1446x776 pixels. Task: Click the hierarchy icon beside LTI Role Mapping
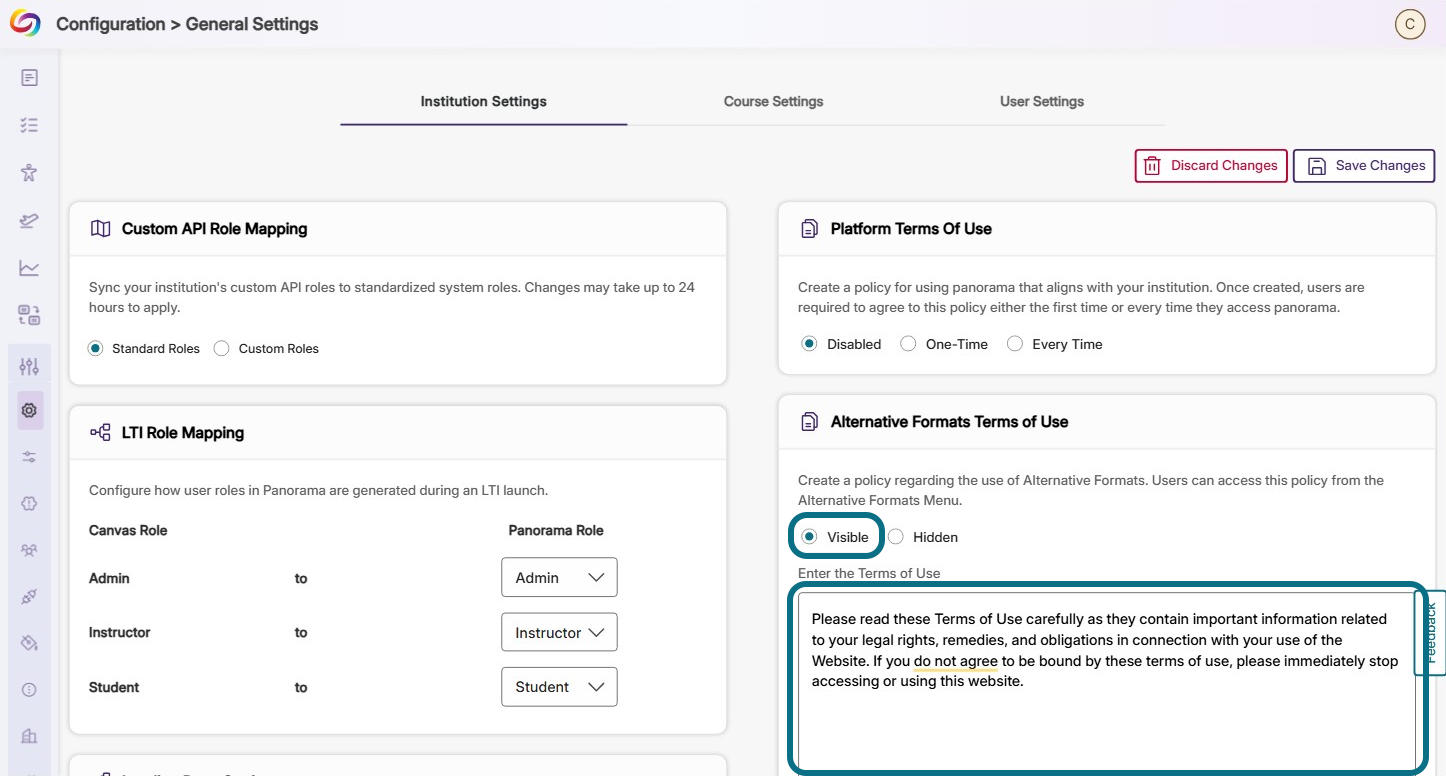click(x=100, y=433)
